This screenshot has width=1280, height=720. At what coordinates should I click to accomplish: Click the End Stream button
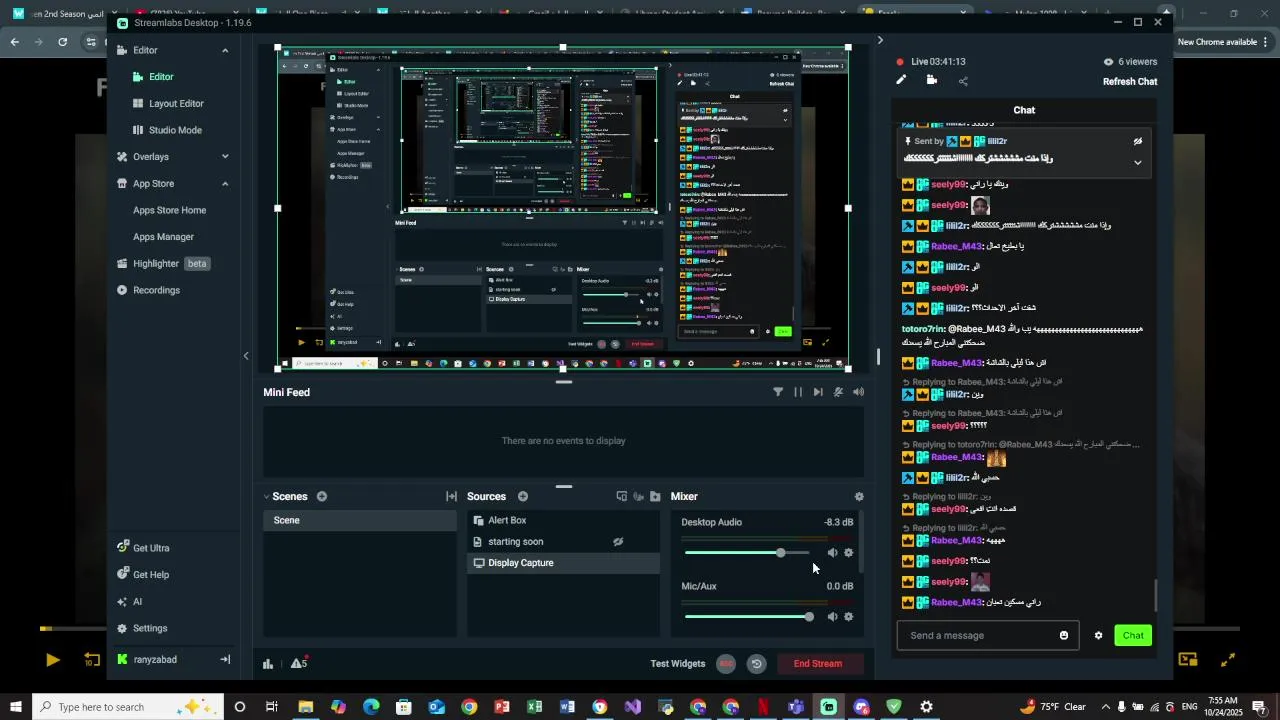(818, 664)
